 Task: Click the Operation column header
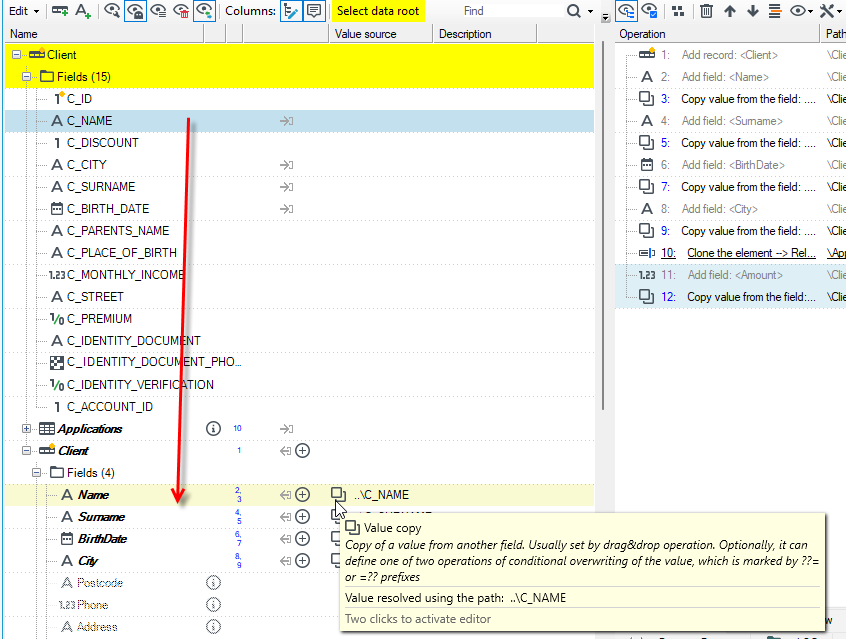tap(717, 34)
